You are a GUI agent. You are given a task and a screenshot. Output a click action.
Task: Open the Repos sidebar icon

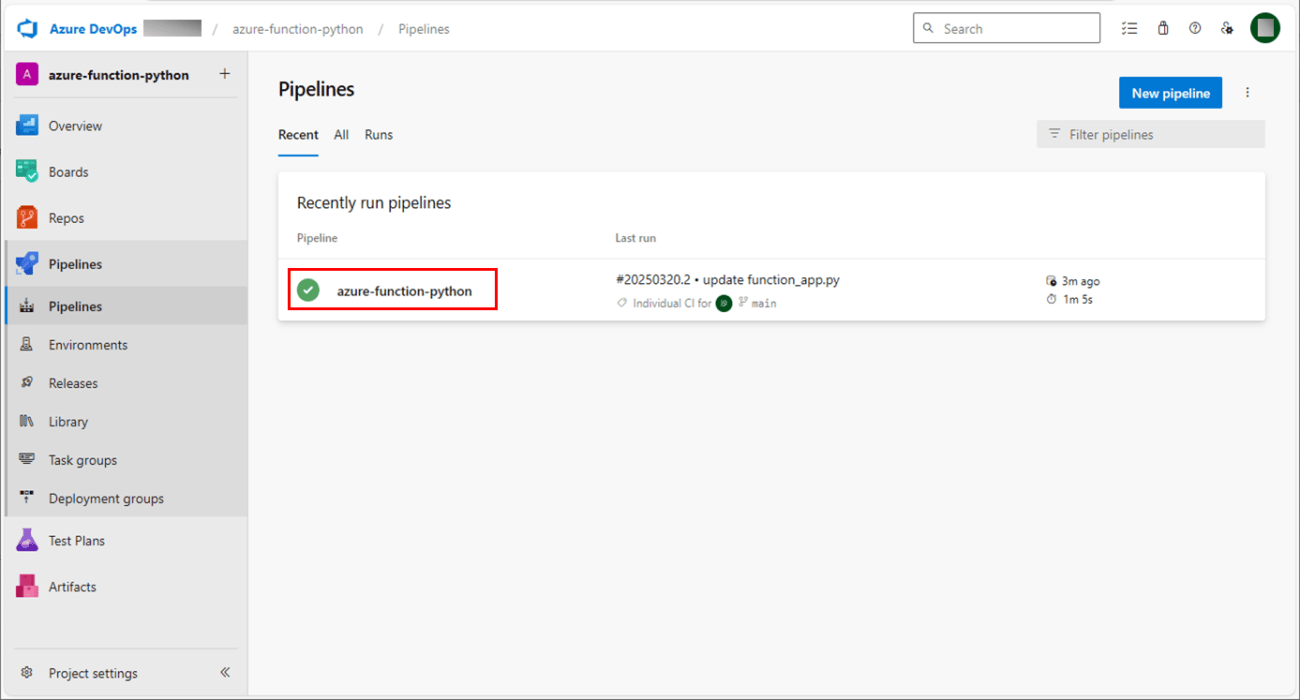pos(27,218)
